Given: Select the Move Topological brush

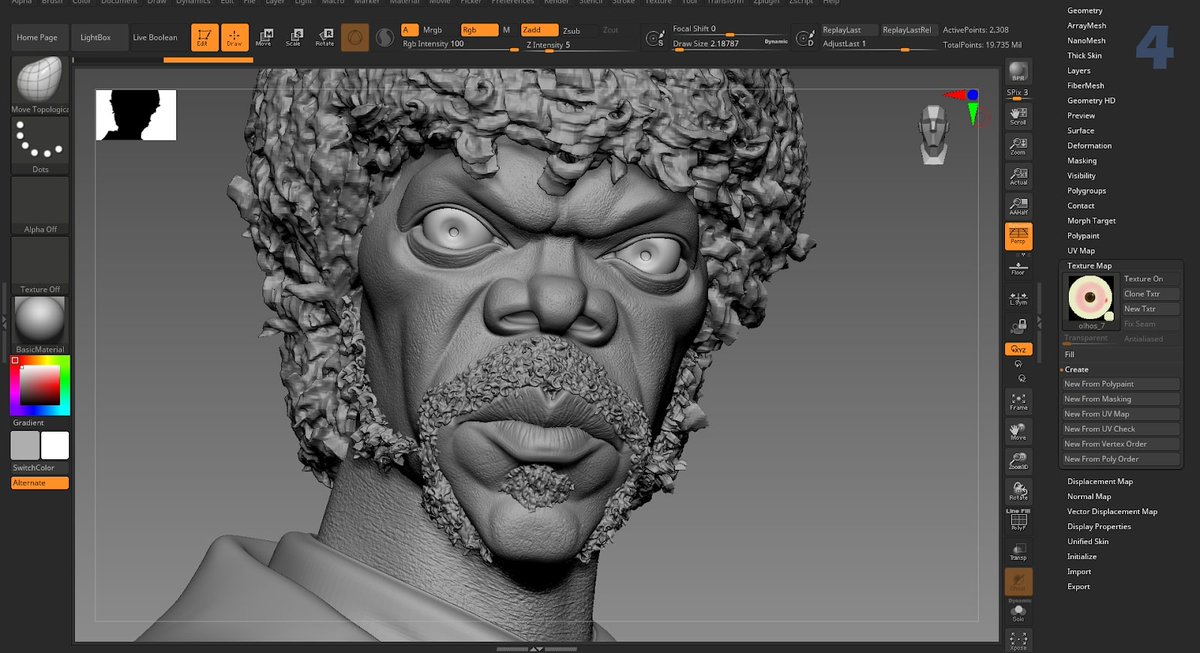Looking at the screenshot, I should 40,82.
